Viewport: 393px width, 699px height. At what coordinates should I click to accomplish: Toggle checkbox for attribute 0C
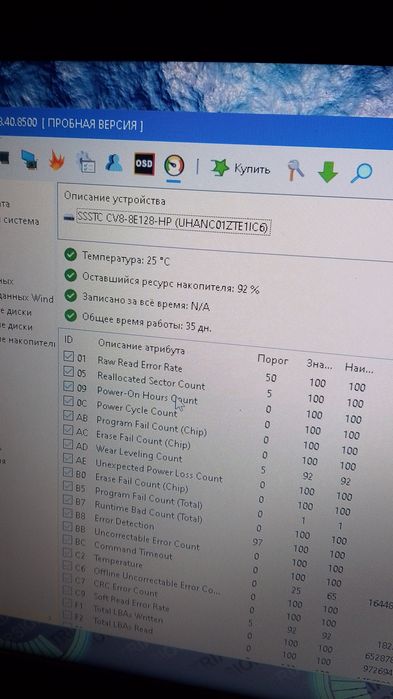click(x=68, y=401)
